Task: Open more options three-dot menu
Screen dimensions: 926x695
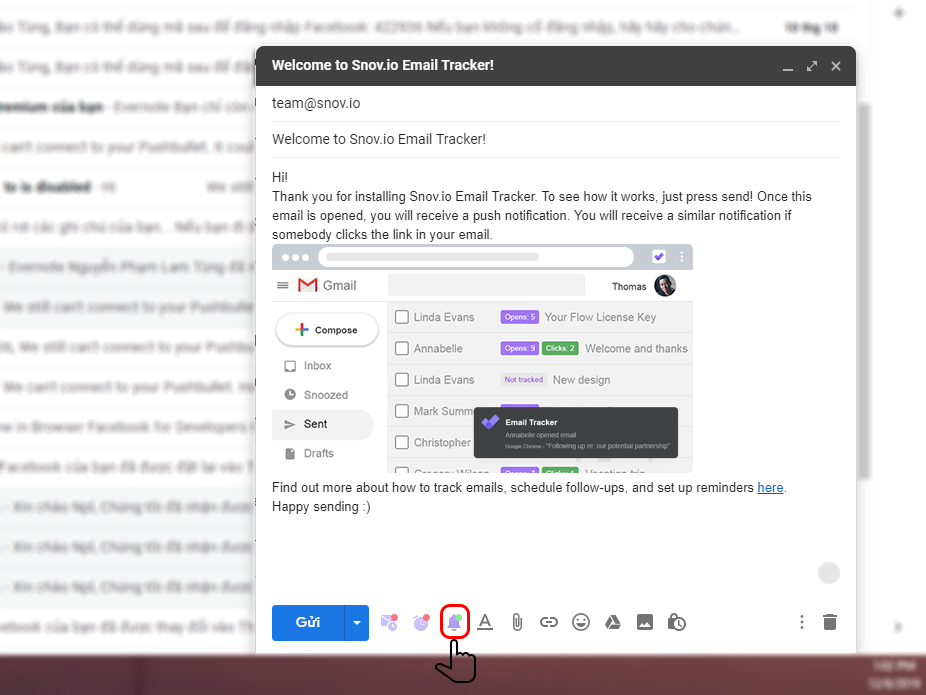Action: 801,622
